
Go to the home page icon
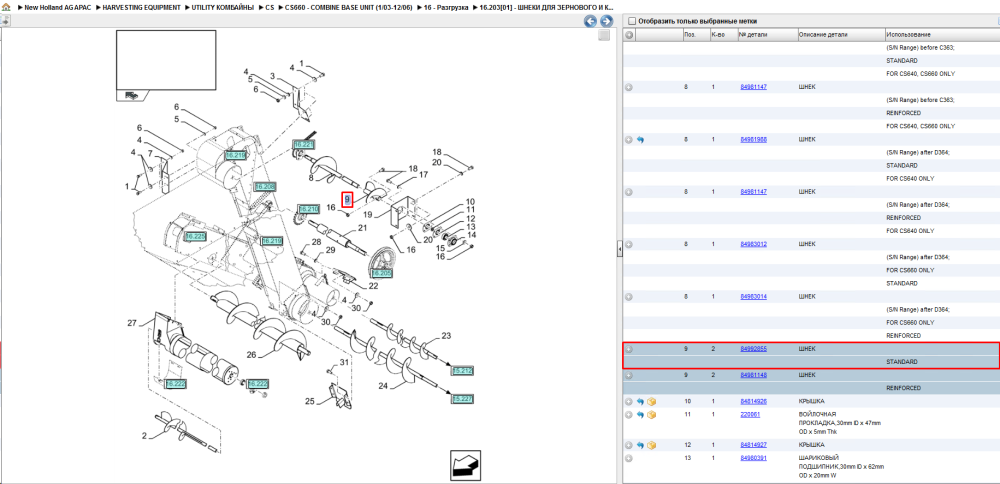(x=5, y=7)
